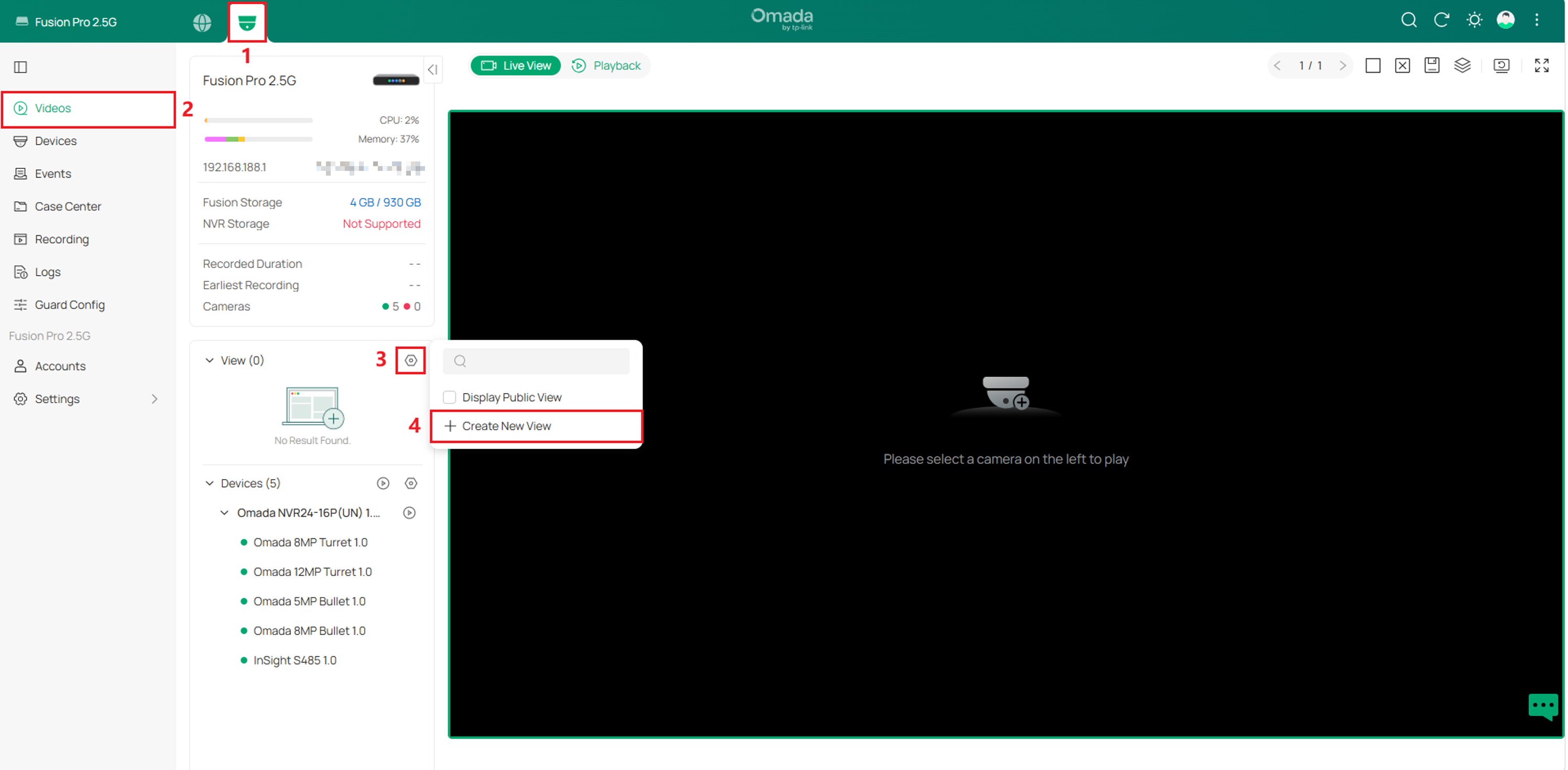Go to next view page arrow
1568x770 pixels.
point(1343,66)
